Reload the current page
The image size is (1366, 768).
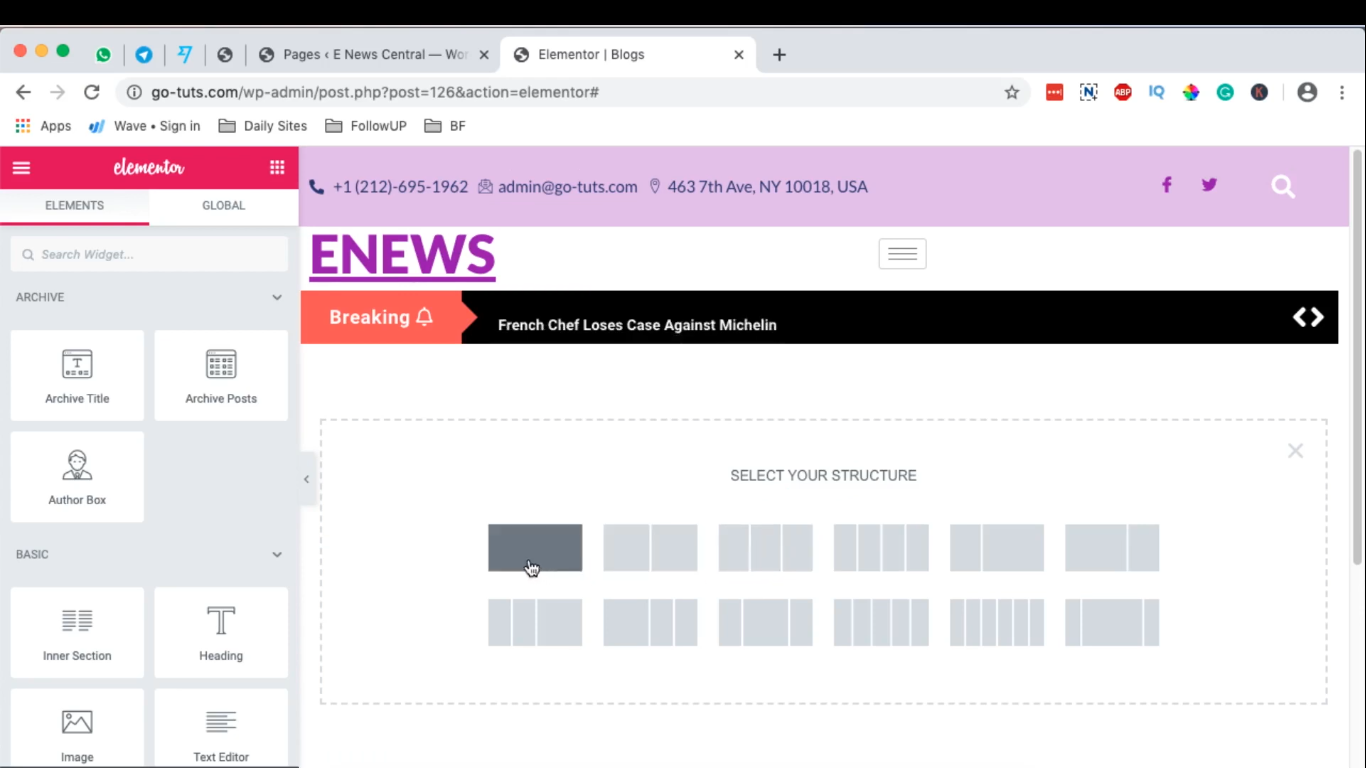click(x=91, y=92)
